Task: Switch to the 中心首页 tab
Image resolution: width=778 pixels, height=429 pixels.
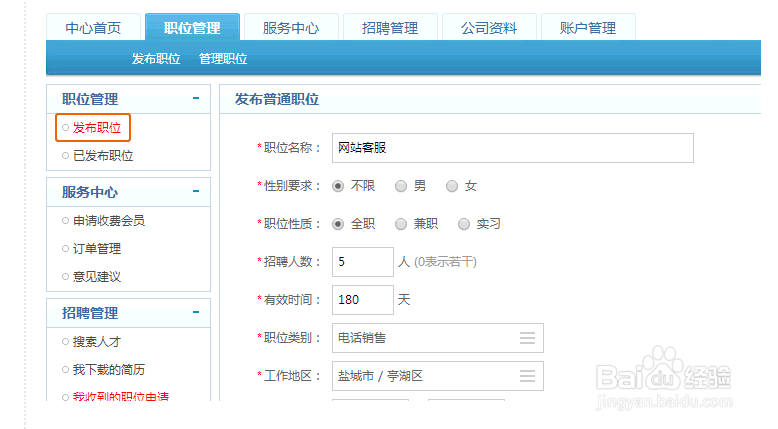Action: [x=93, y=28]
